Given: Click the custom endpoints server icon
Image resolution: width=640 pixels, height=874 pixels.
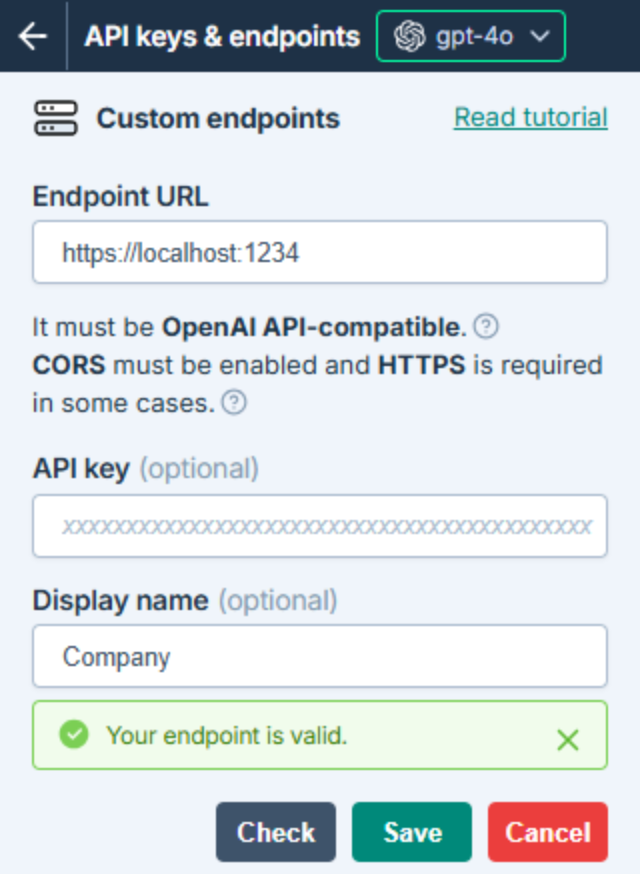Looking at the screenshot, I should click(55, 117).
